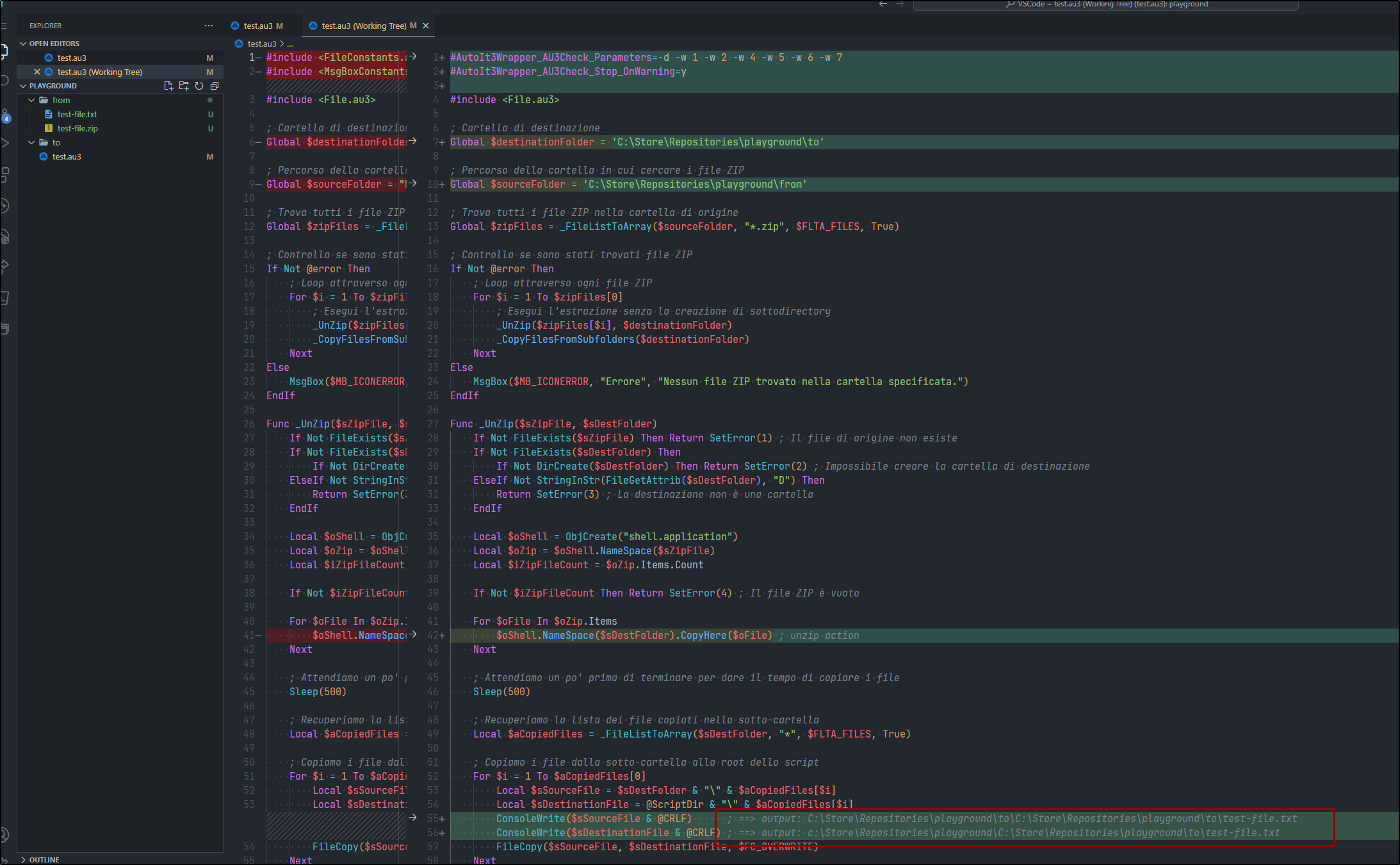Click '; unzip action' comment on line 42
Screen dimensions: 1400x865
(819, 635)
